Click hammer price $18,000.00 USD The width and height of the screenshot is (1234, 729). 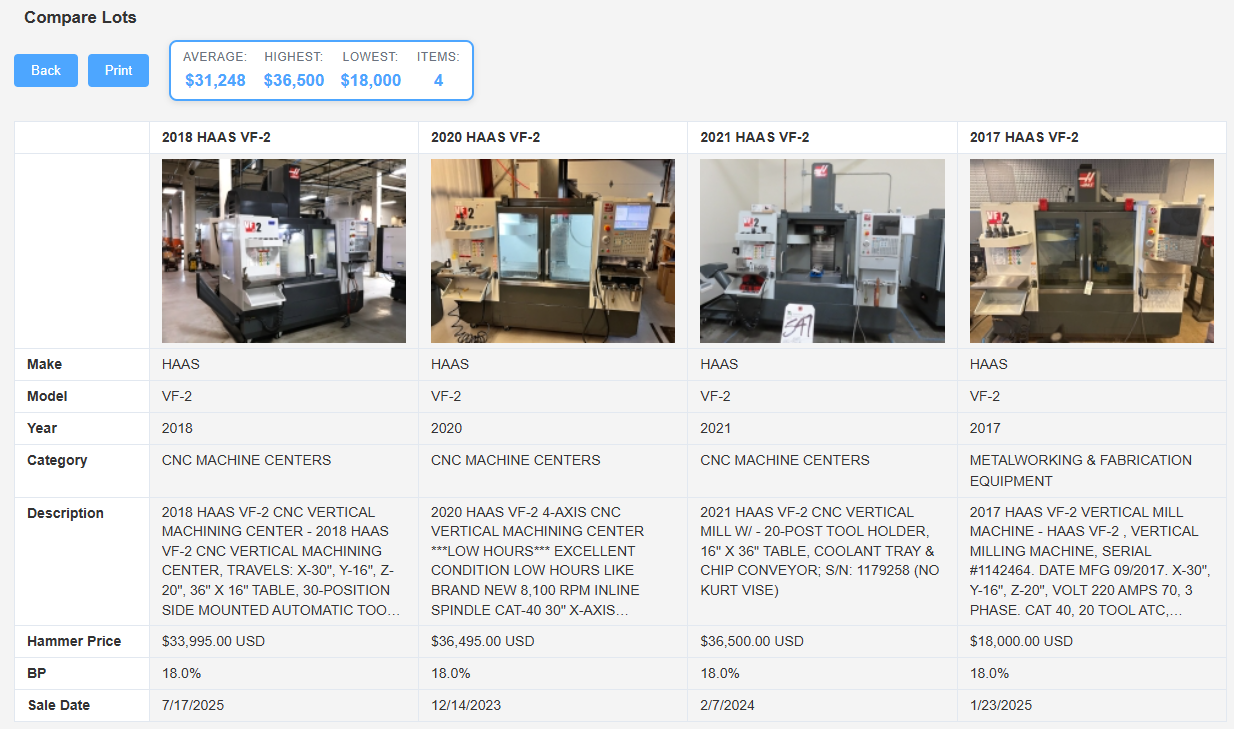[1021, 641]
